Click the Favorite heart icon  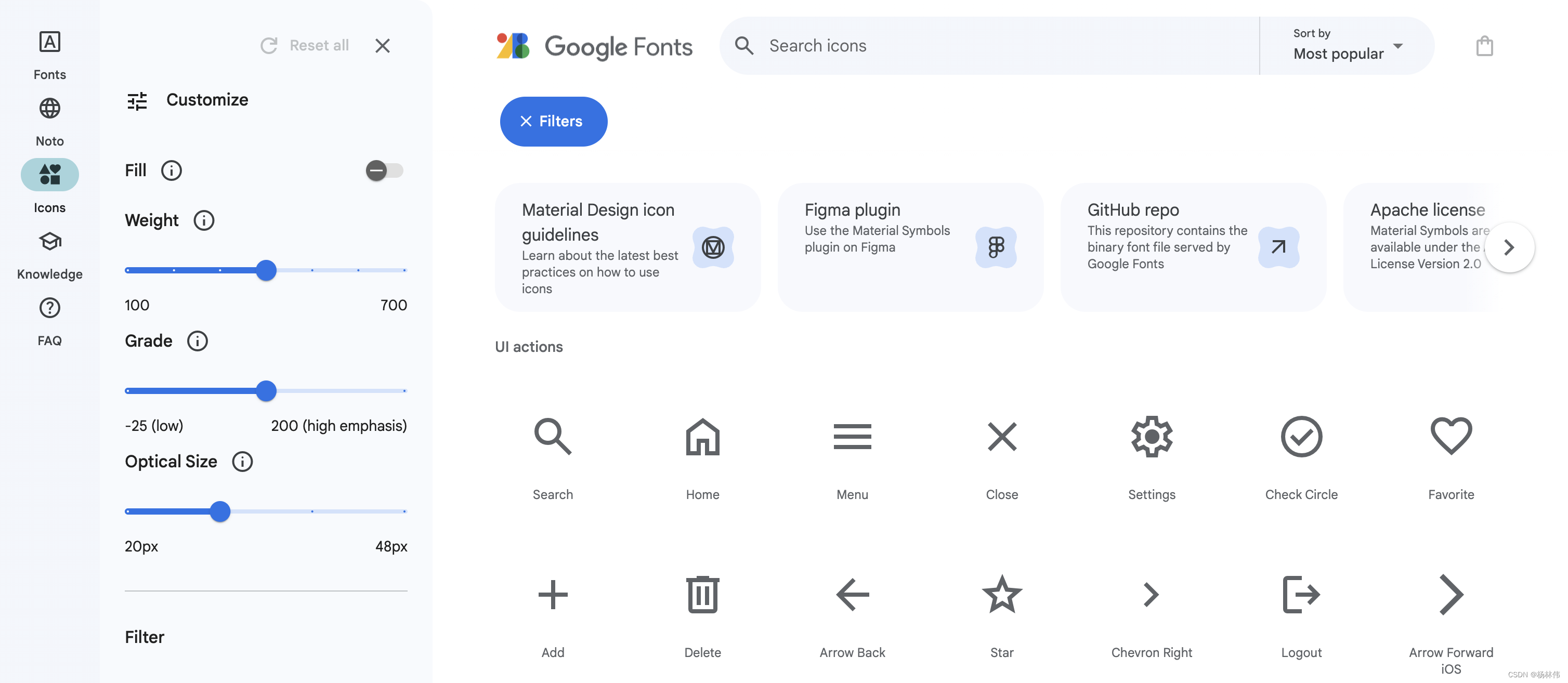1450,437
